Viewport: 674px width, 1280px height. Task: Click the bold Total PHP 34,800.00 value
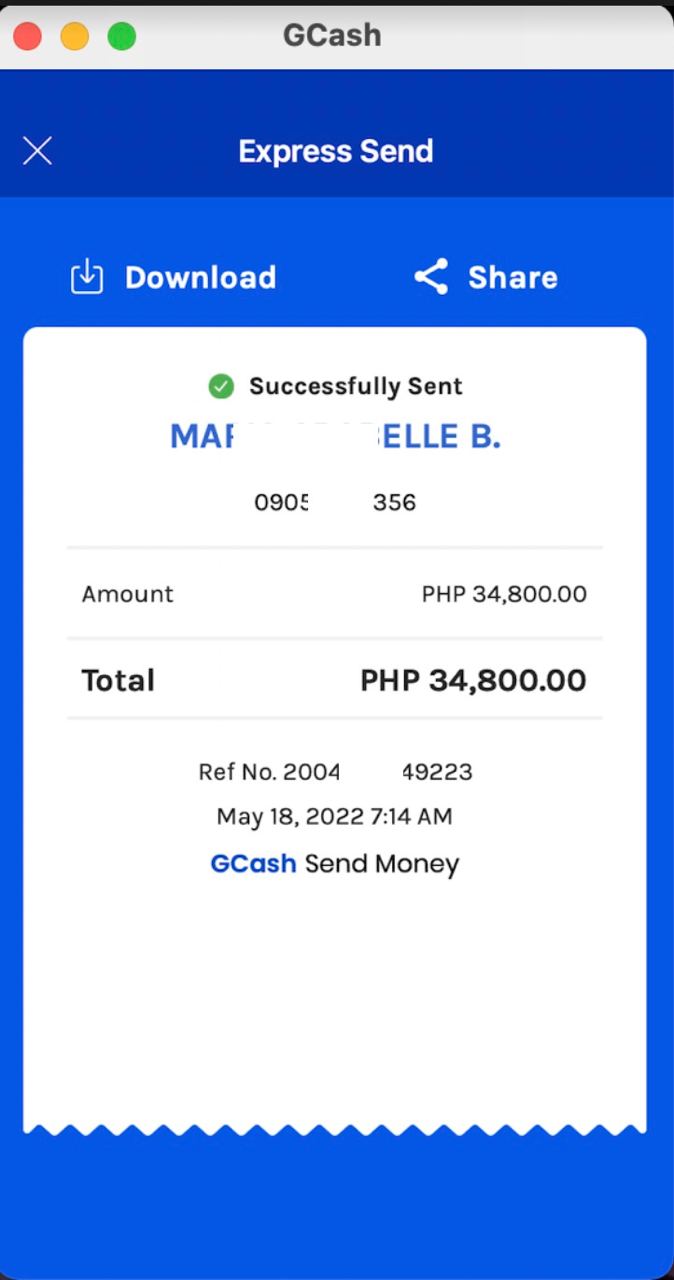tap(473, 681)
